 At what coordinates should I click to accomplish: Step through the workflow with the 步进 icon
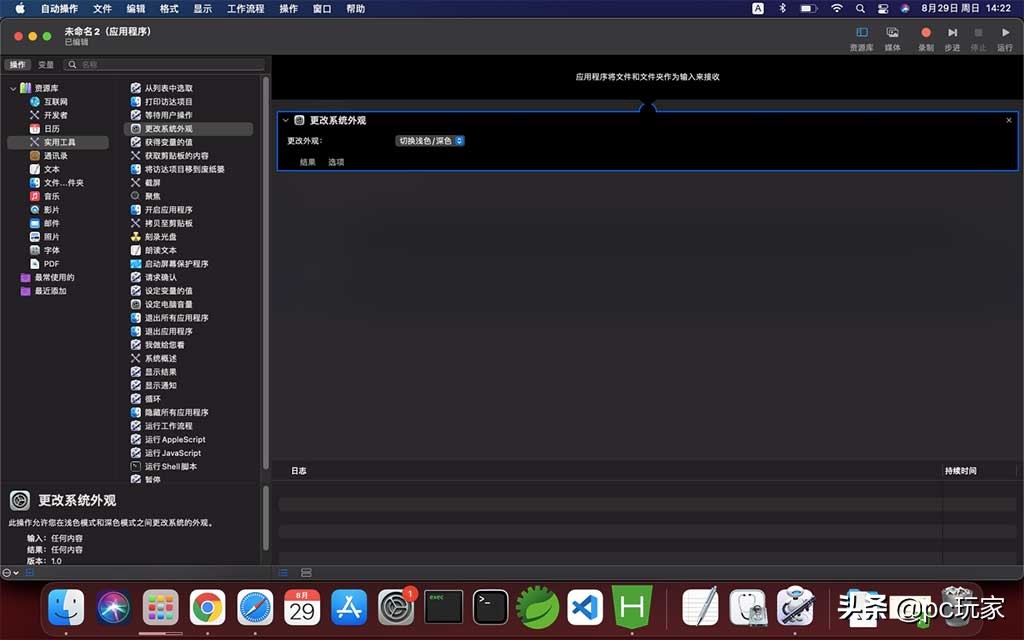point(951,32)
